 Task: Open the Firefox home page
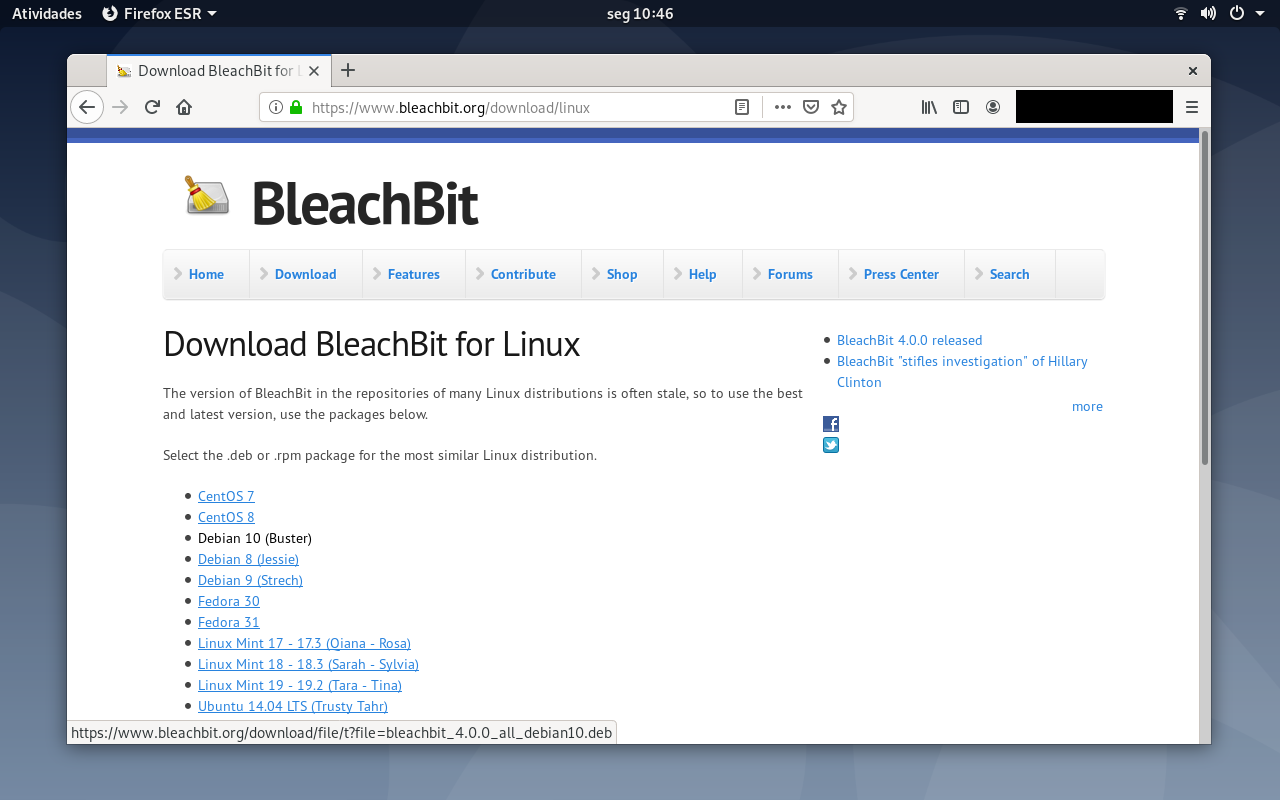click(184, 107)
